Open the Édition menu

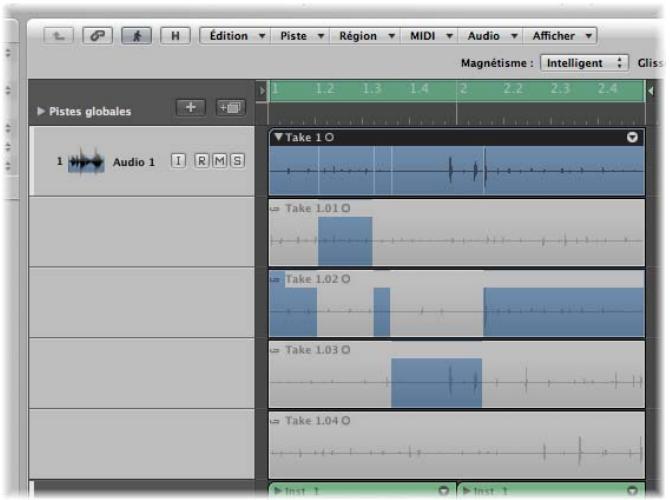[x=235, y=36]
